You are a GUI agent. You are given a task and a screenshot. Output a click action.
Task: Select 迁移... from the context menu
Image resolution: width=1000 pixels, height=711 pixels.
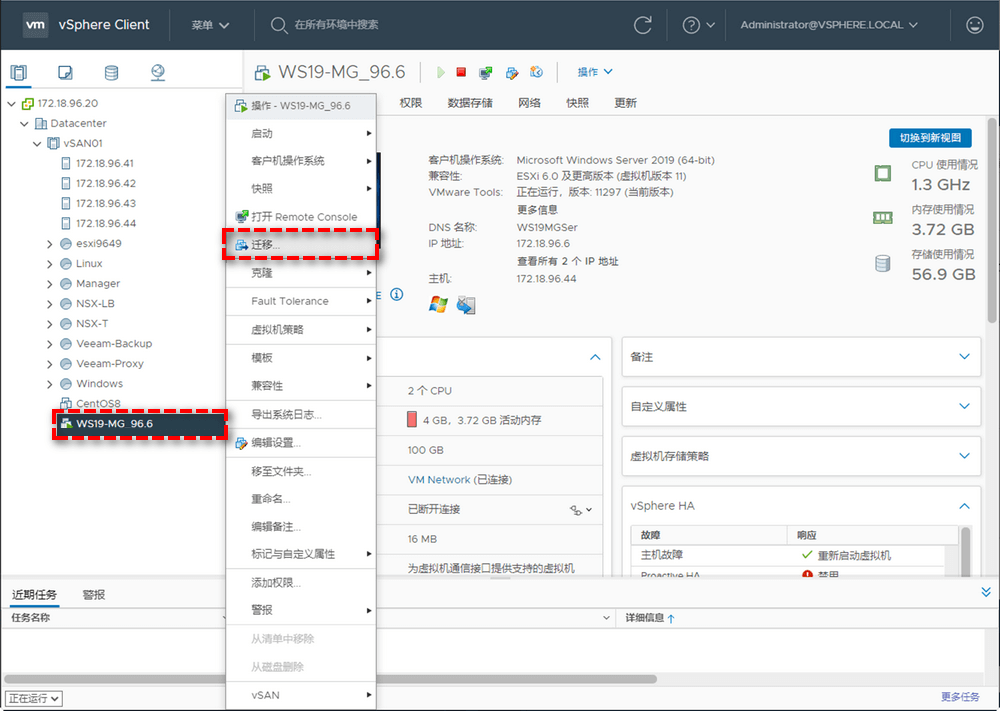[266, 245]
